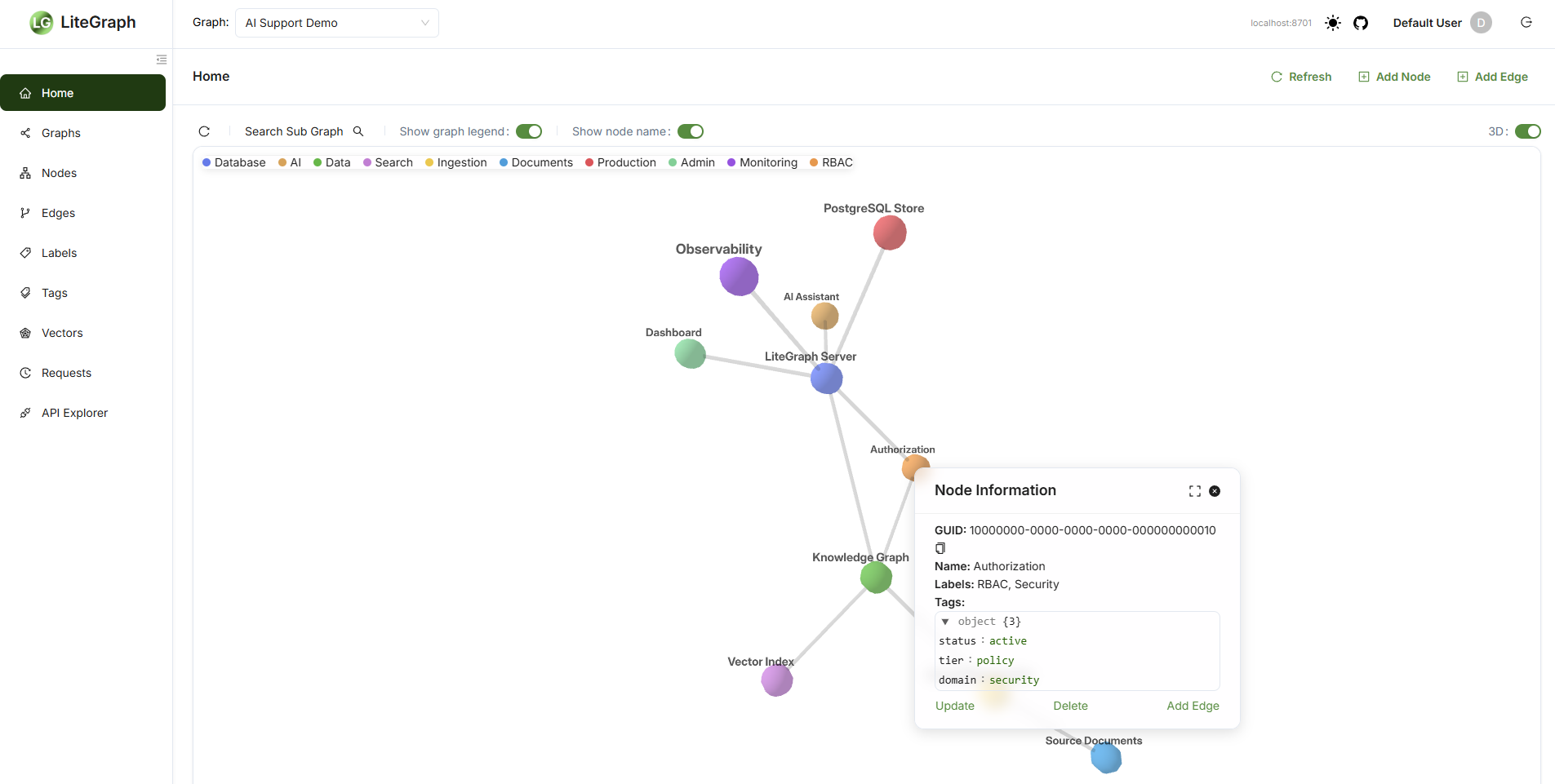This screenshot has width=1555, height=784.
Task: Collapse the object {3} tags tree
Action: [x=945, y=622]
